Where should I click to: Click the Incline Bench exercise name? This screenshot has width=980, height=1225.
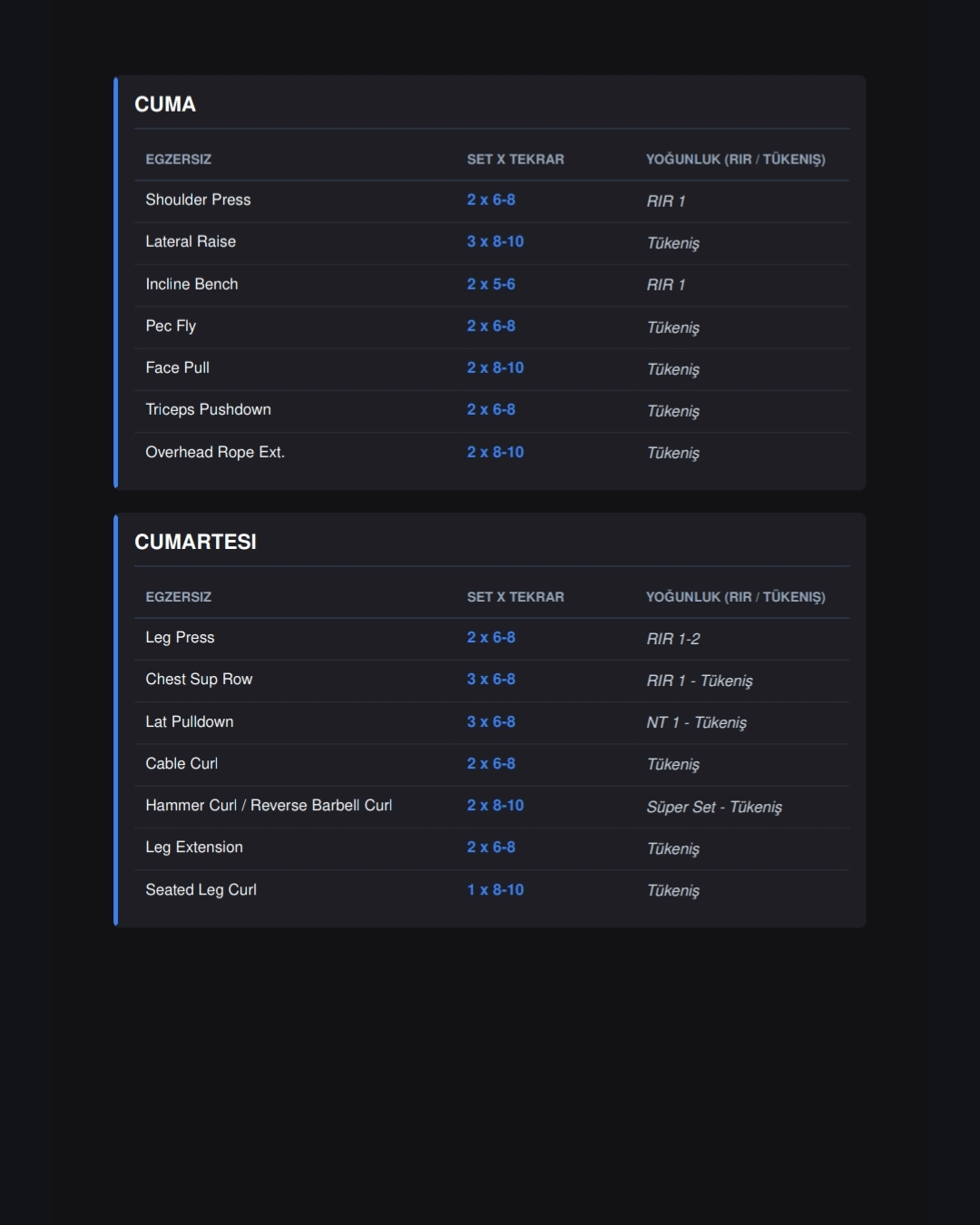(x=191, y=284)
